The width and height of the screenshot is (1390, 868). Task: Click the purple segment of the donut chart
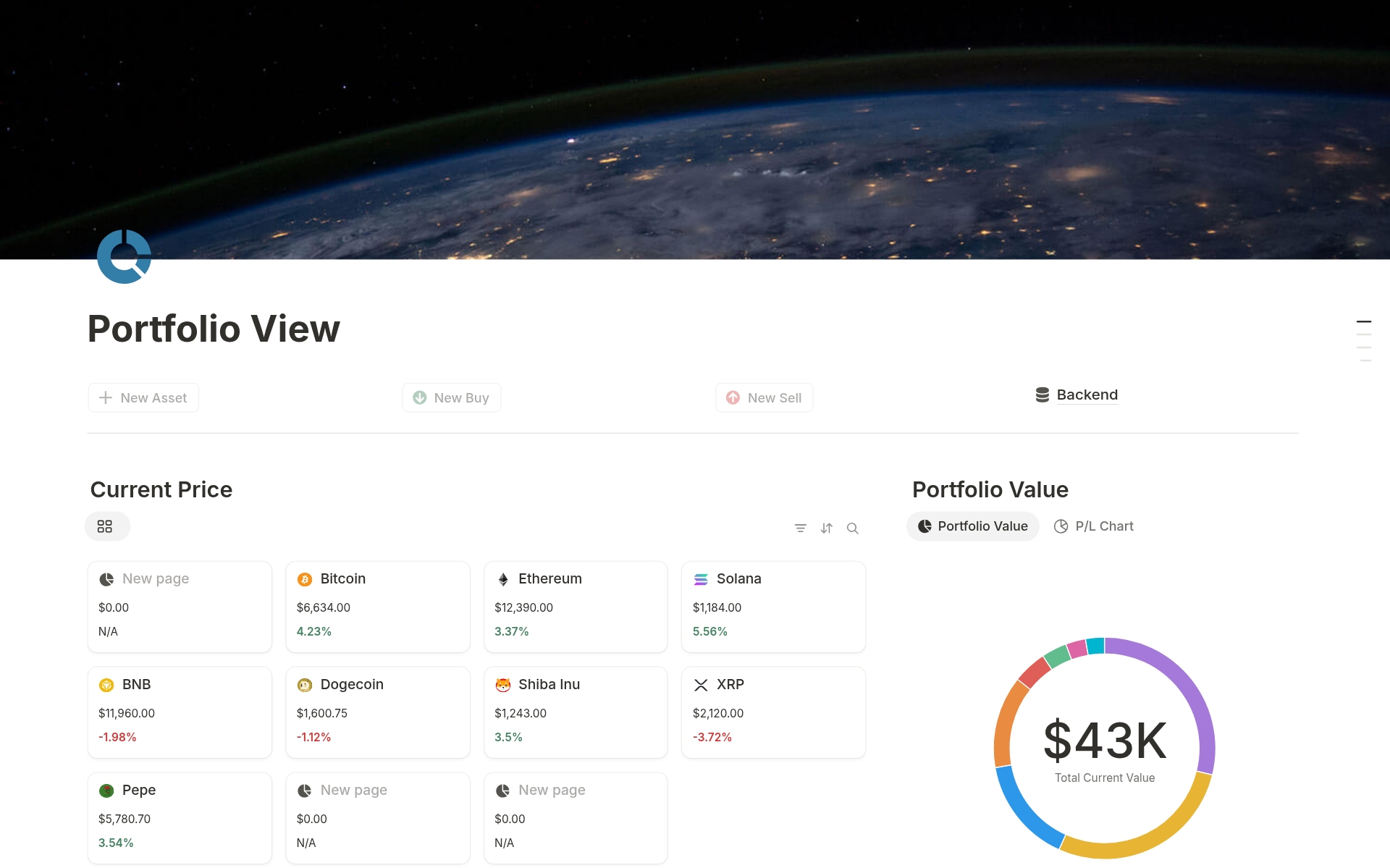coord(1187,684)
